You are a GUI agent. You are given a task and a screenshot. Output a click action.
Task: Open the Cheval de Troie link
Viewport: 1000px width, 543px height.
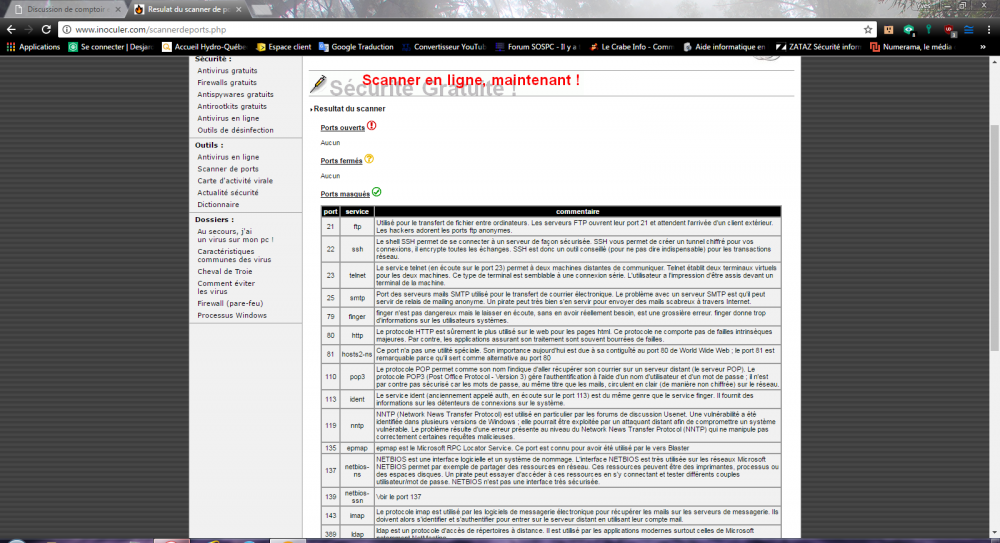click(224, 271)
